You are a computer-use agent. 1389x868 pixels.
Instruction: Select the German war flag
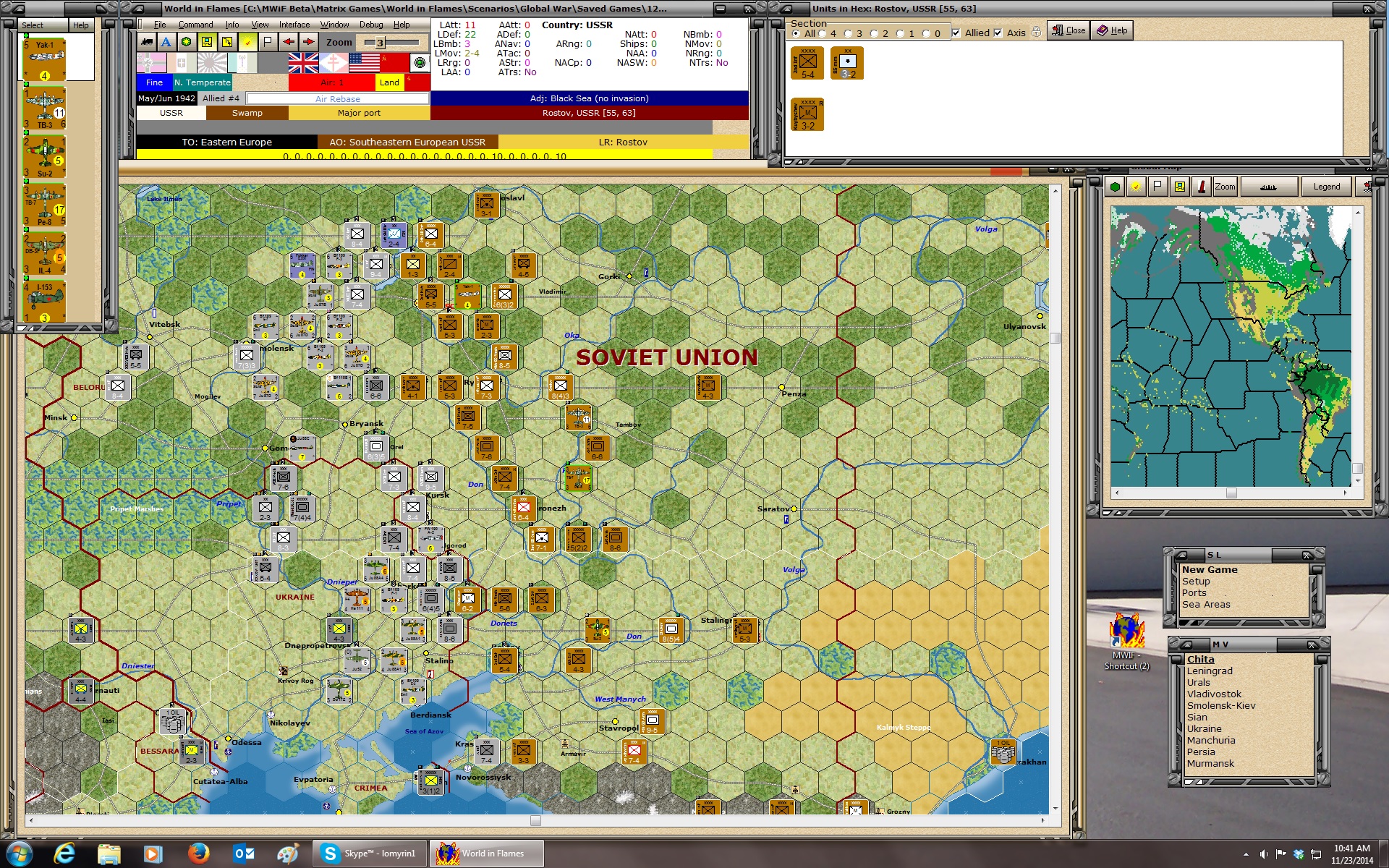pyautogui.click(x=151, y=63)
